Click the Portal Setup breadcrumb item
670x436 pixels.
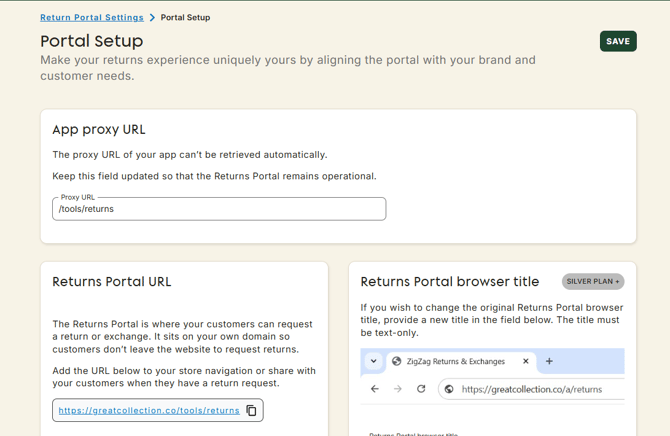pyautogui.click(x=185, y=18)
